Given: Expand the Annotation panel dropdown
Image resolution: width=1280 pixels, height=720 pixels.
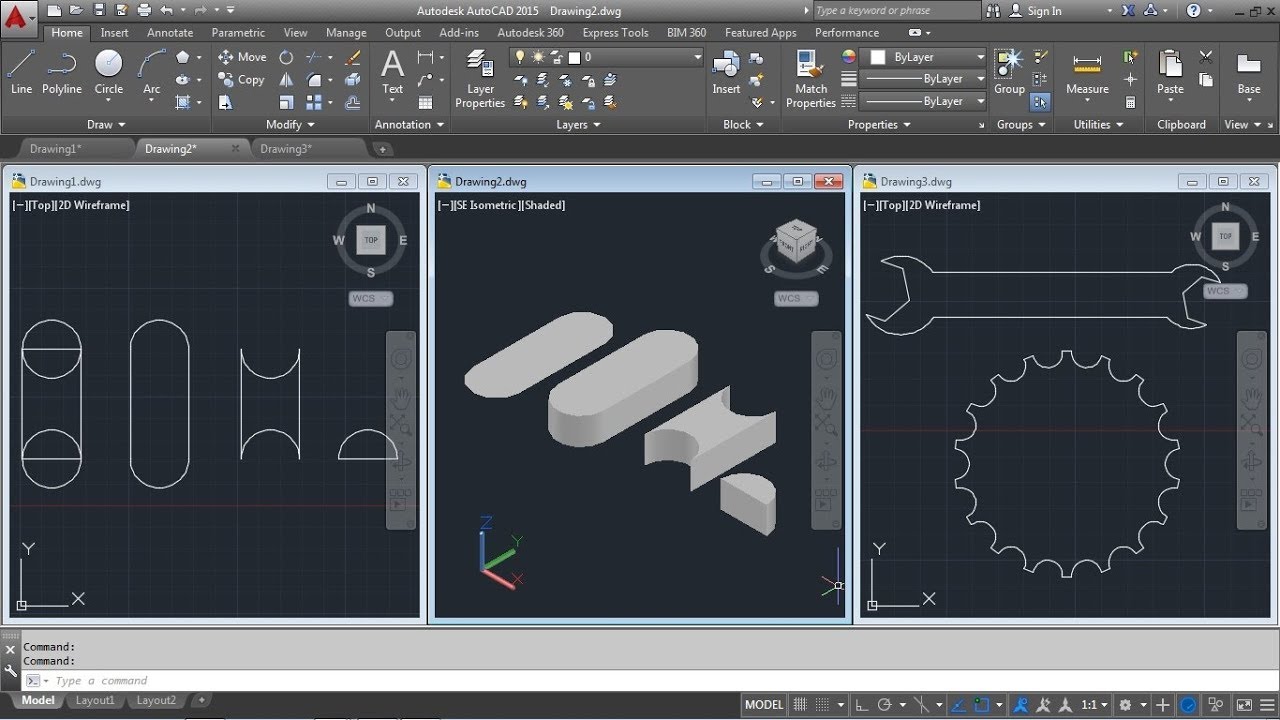Looking at the screenshot, I should click(409, 125).
